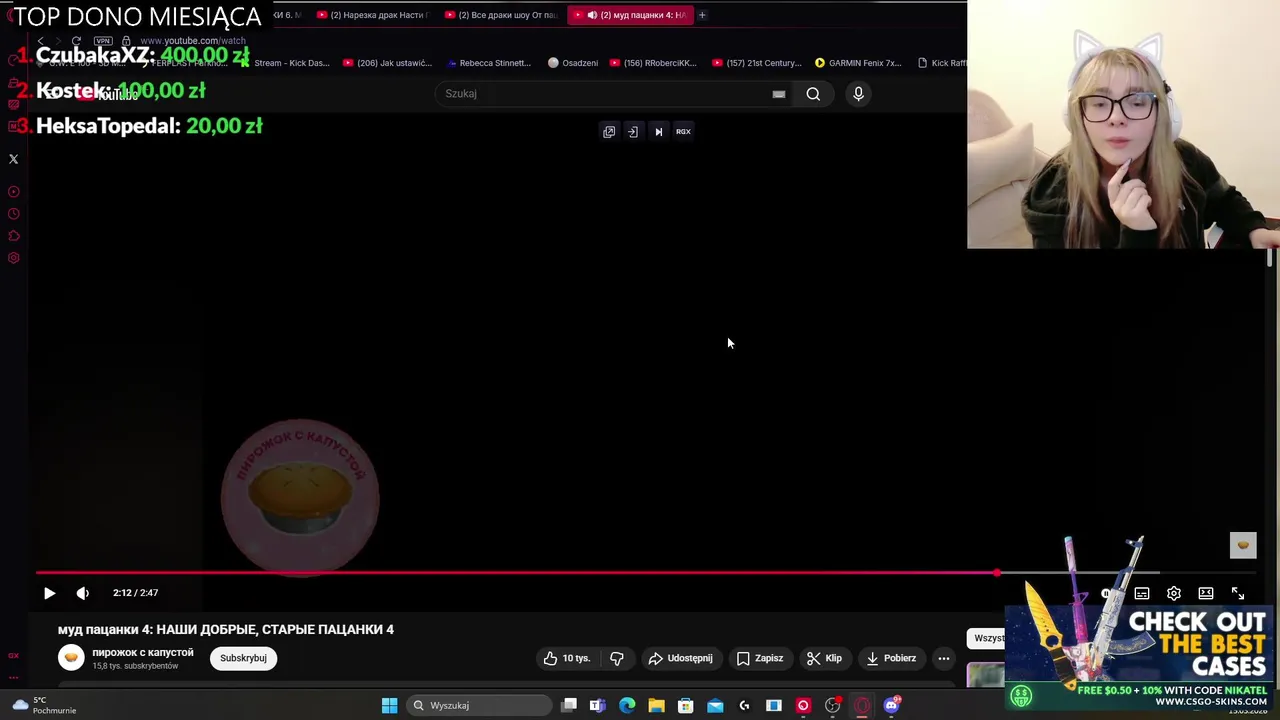Viewport: 1280px width, 720px height.
Task: Click the www.youtube.com/watch address bar
Action: (192, 41)
